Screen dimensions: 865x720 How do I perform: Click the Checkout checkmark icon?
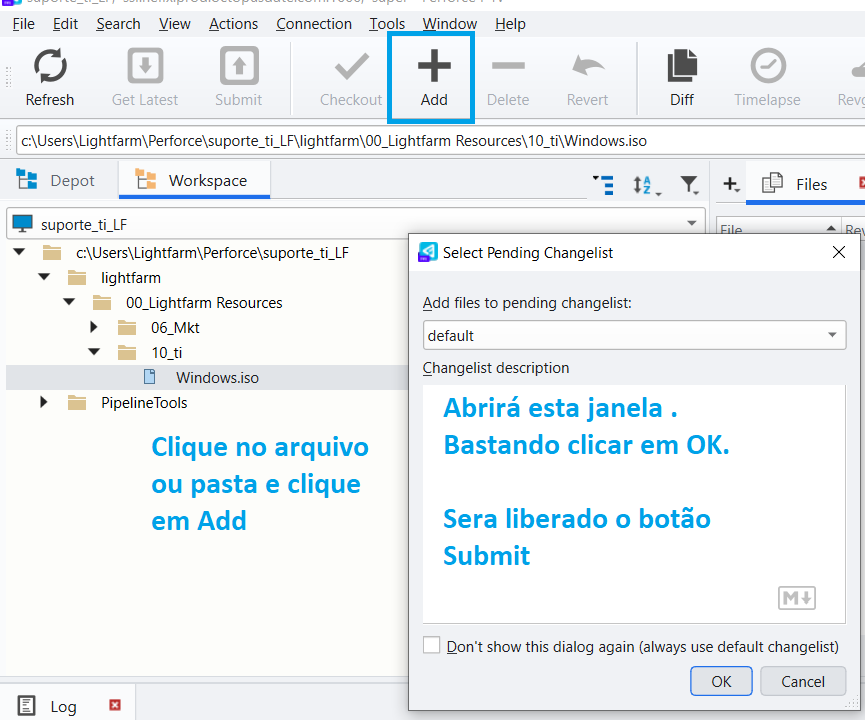[351, 66]
